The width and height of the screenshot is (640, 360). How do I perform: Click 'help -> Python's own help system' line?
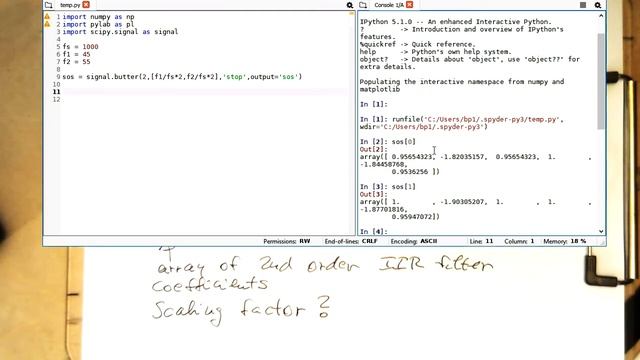tap(436, 52)
